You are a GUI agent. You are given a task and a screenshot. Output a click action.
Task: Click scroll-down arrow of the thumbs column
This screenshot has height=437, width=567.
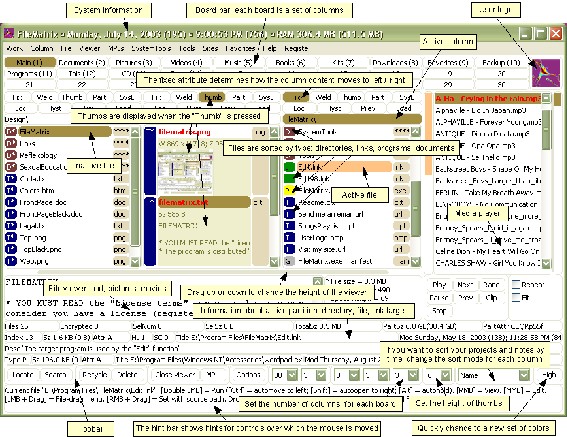click(274, 261)
